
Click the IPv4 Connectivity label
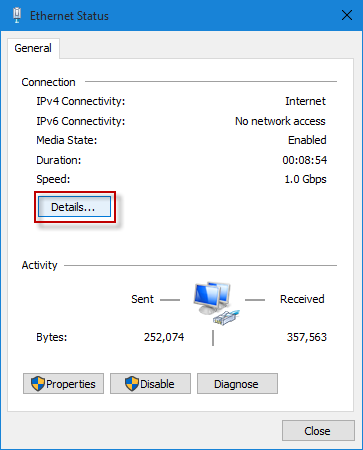pyautogui.click(x=81, y=101)
